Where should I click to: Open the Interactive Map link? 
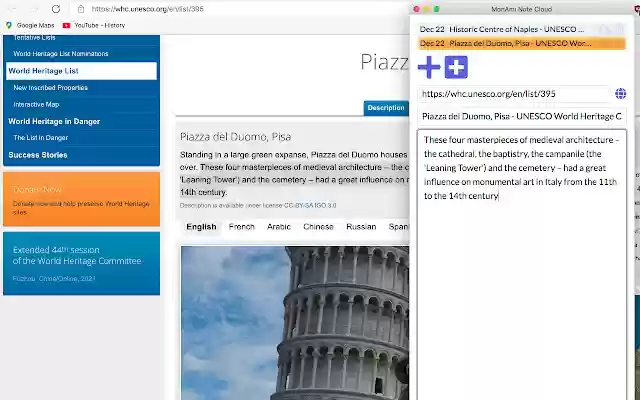click(x=36, y=104)
